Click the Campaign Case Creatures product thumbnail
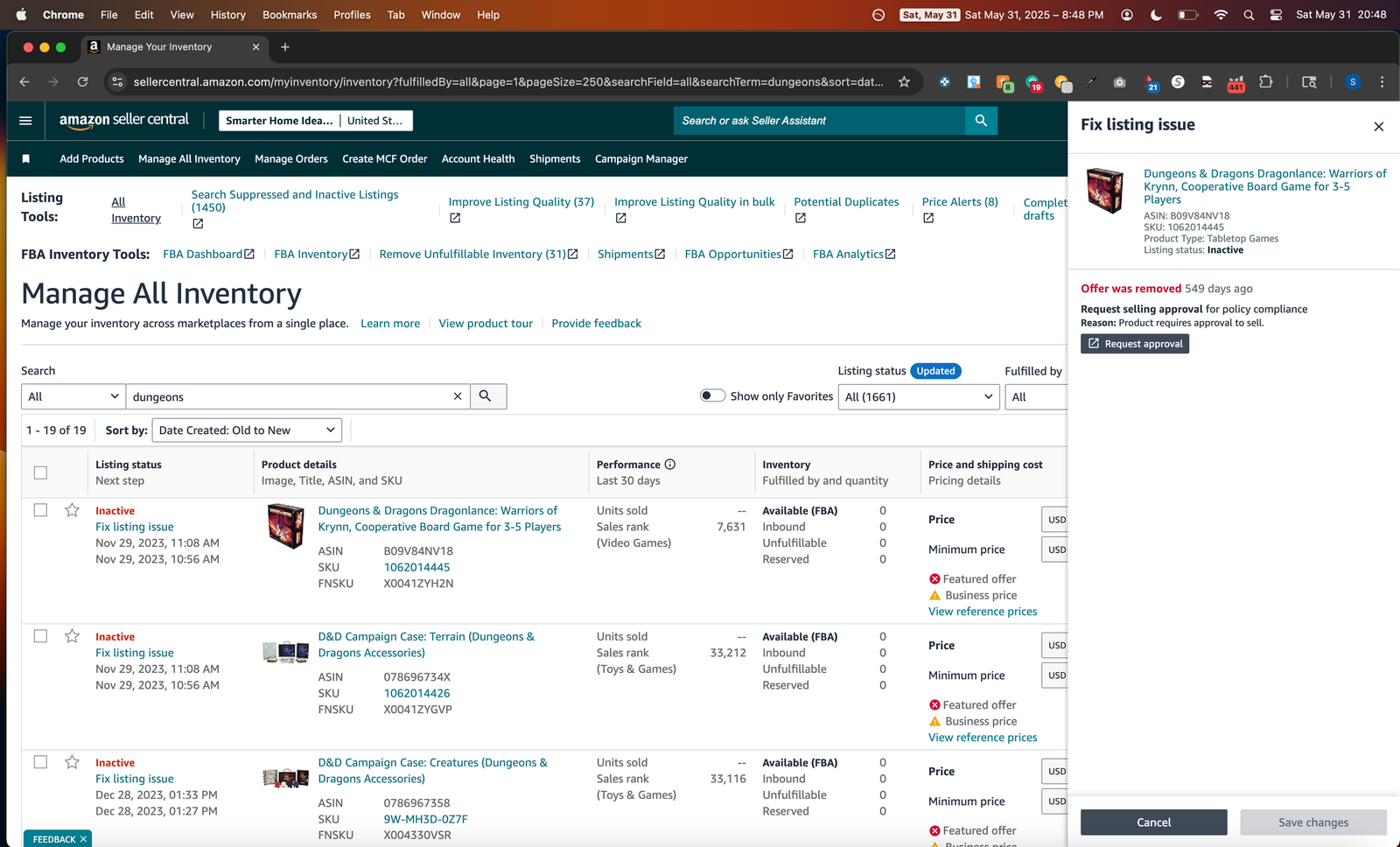 [286, 778]
